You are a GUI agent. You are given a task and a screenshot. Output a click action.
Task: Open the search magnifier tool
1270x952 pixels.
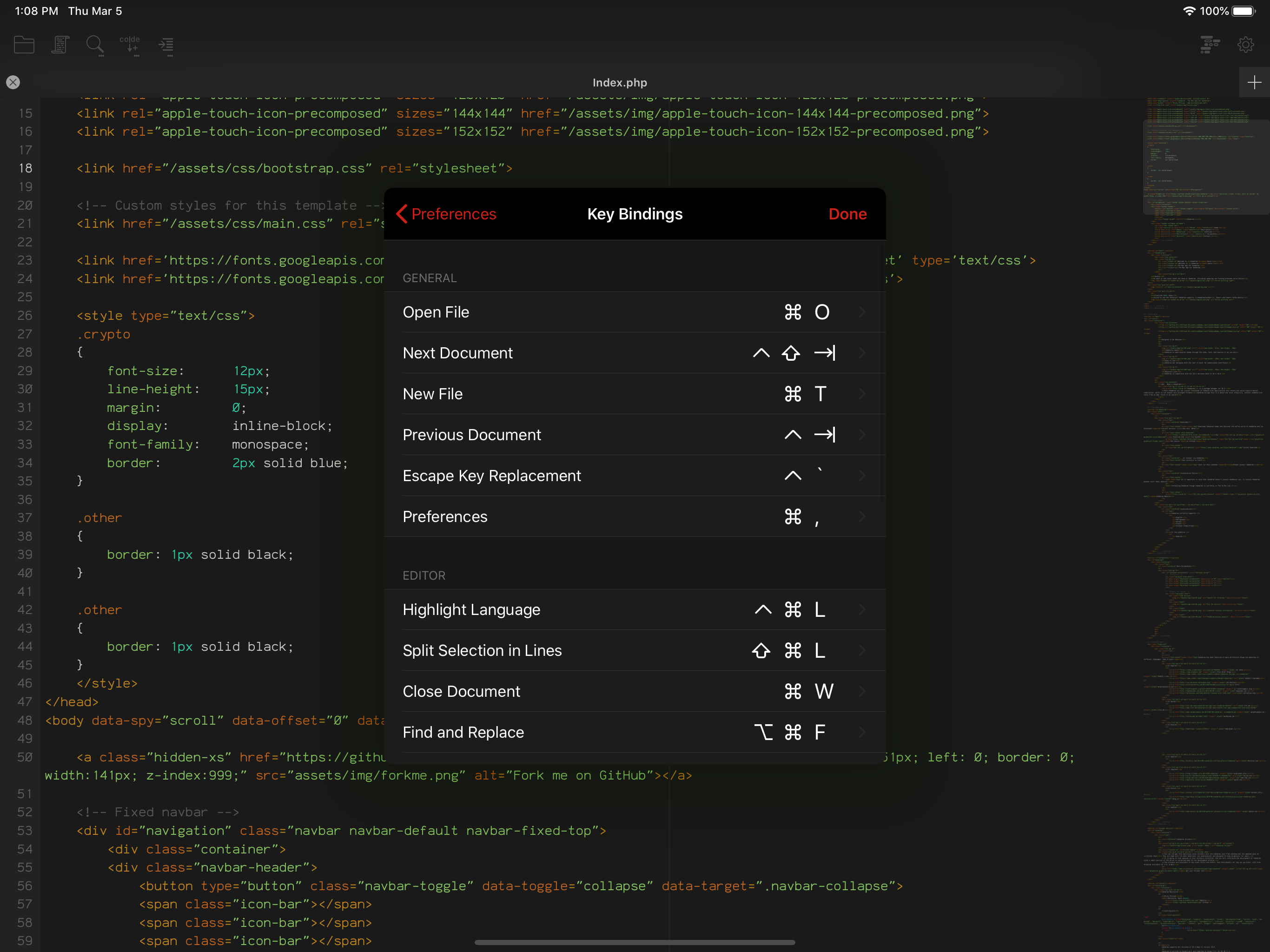(95, 45)
